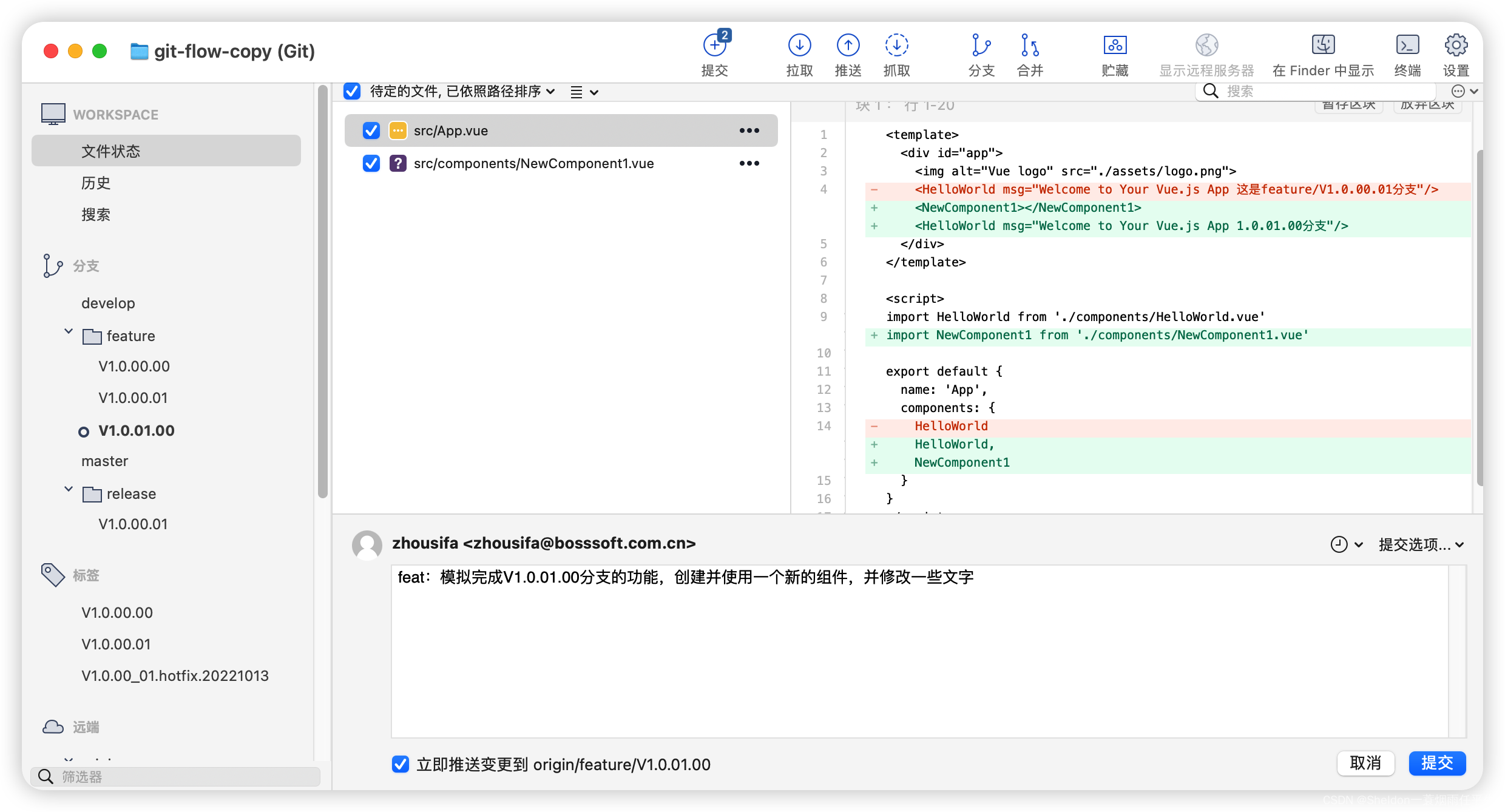Open the pending files sort dropdown (待定的文件)
This screenshot has width=1505, height=812.
click(463, 92)
